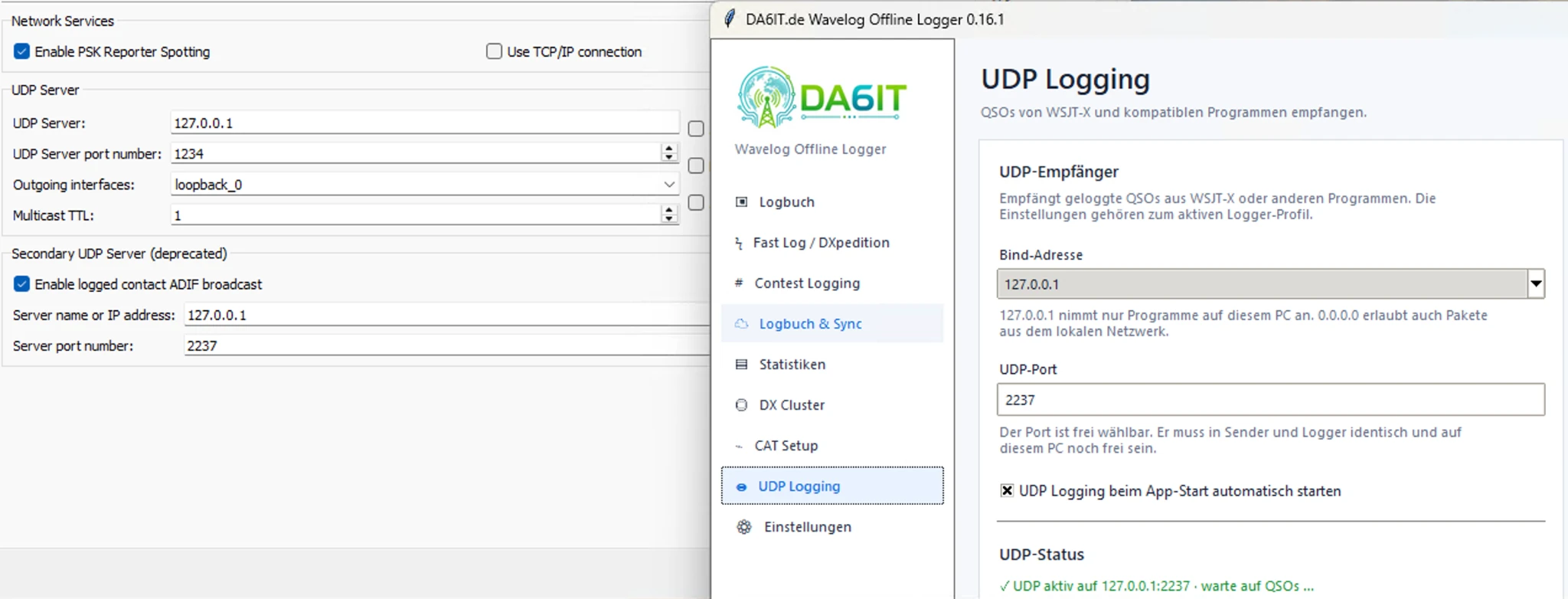This screenshot has width=1568, height=599.
Task: Increase Multicast TTL with up arrow
Action: pyautogui.click(x=669, y=210)
